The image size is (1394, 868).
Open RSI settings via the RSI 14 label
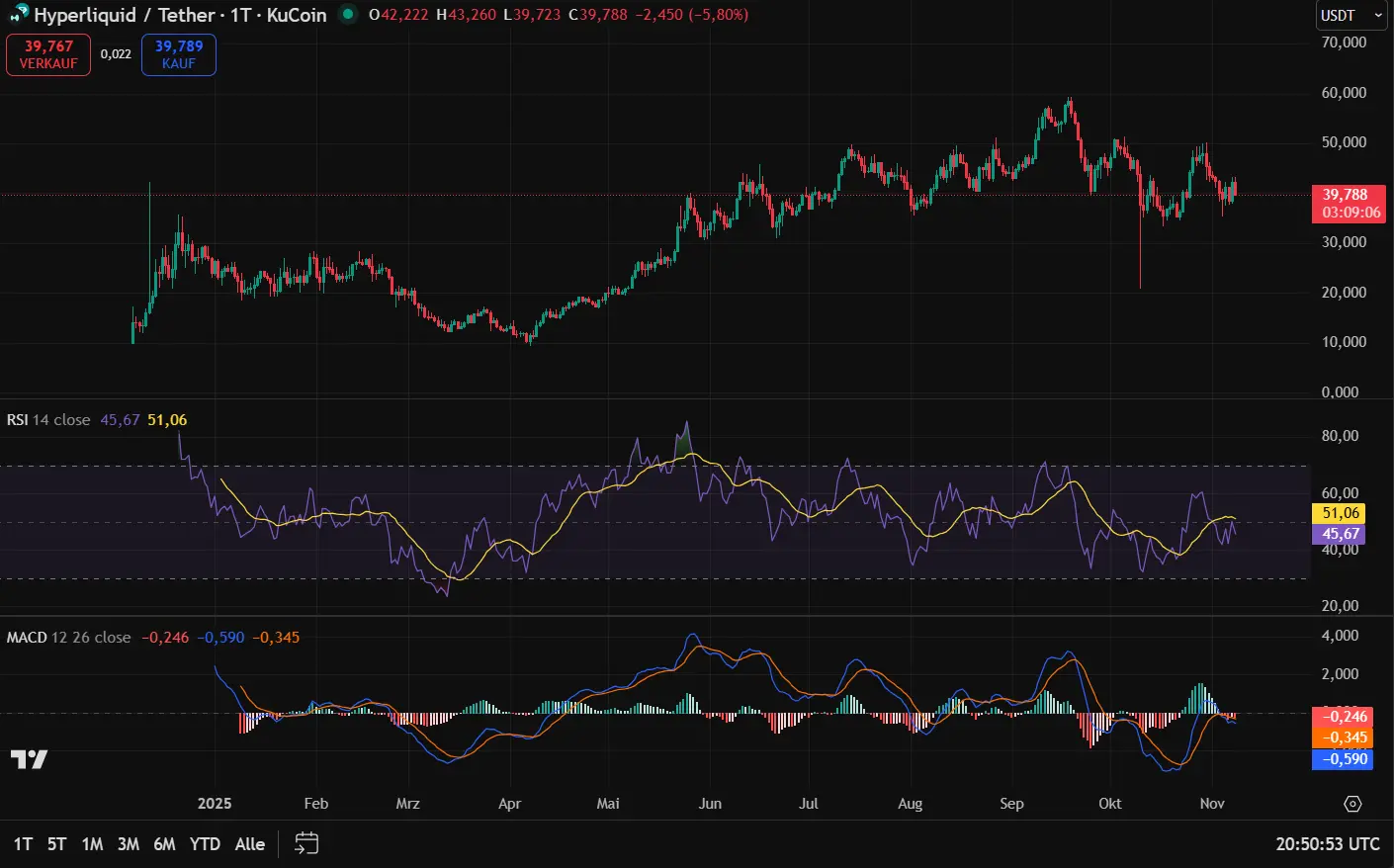pyautogui.click(x=27, y=419)
